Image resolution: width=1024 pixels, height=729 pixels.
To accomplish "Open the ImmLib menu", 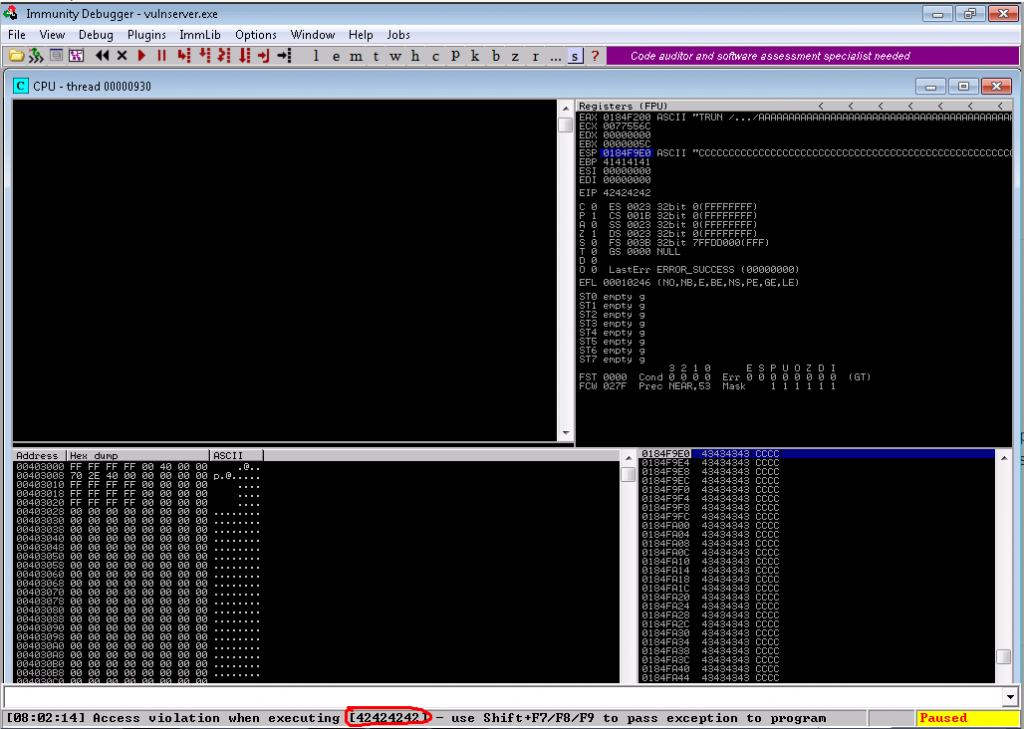I will click(200, 35).
